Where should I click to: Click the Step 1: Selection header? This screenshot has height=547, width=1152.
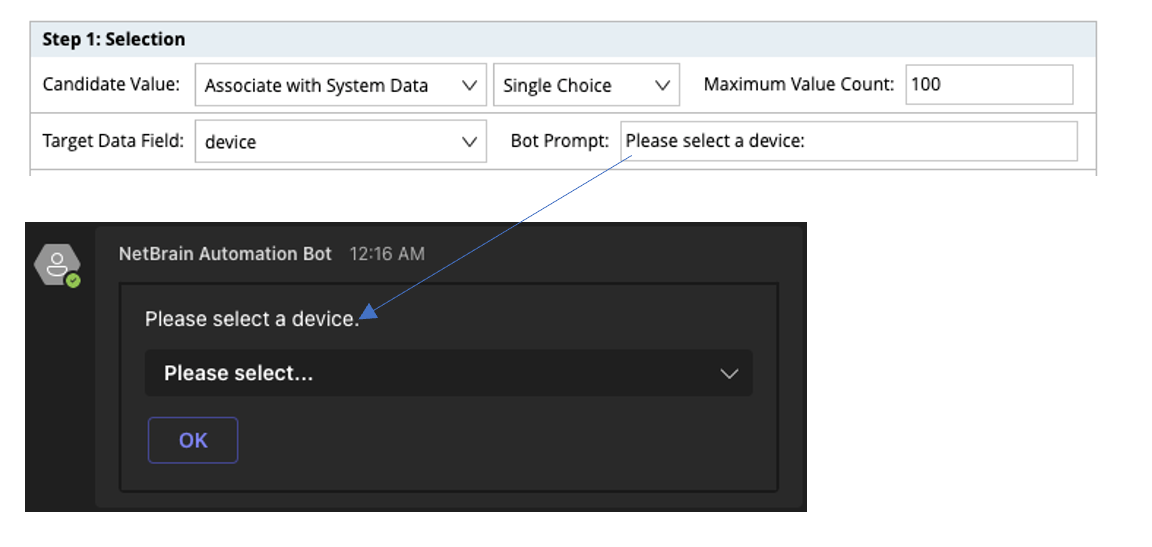(114, 40)
